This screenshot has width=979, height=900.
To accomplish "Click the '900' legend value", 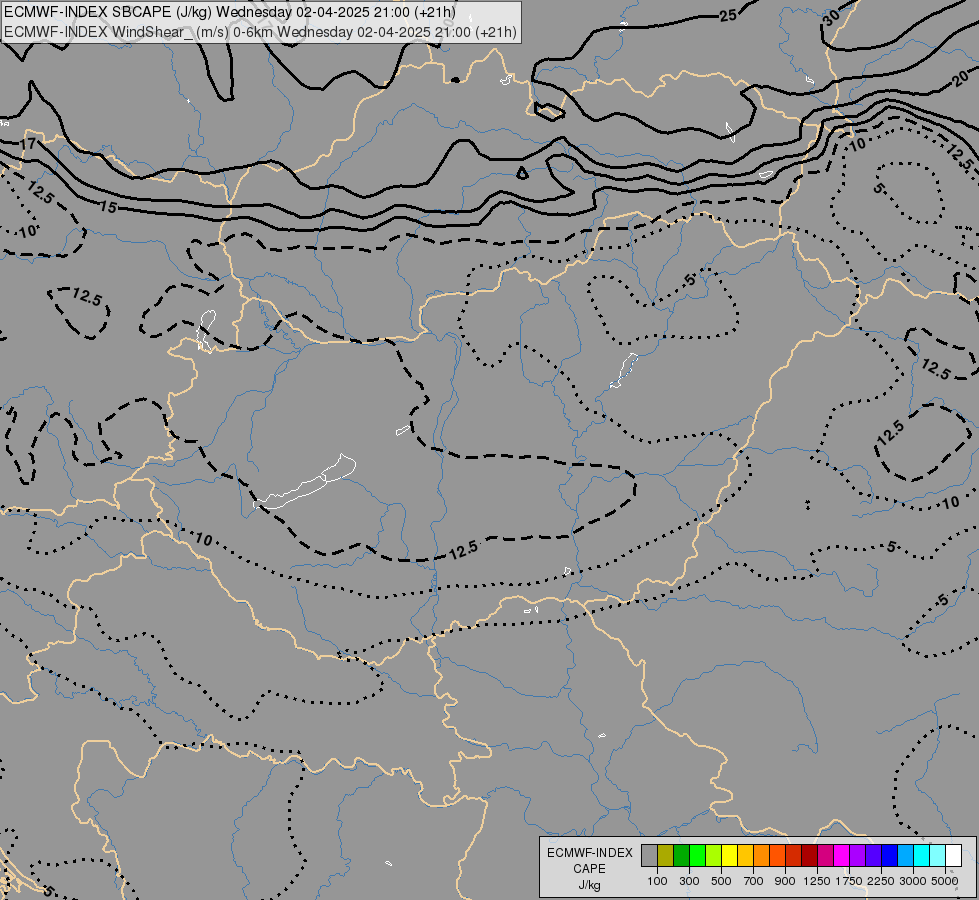I will coord(785,881).
